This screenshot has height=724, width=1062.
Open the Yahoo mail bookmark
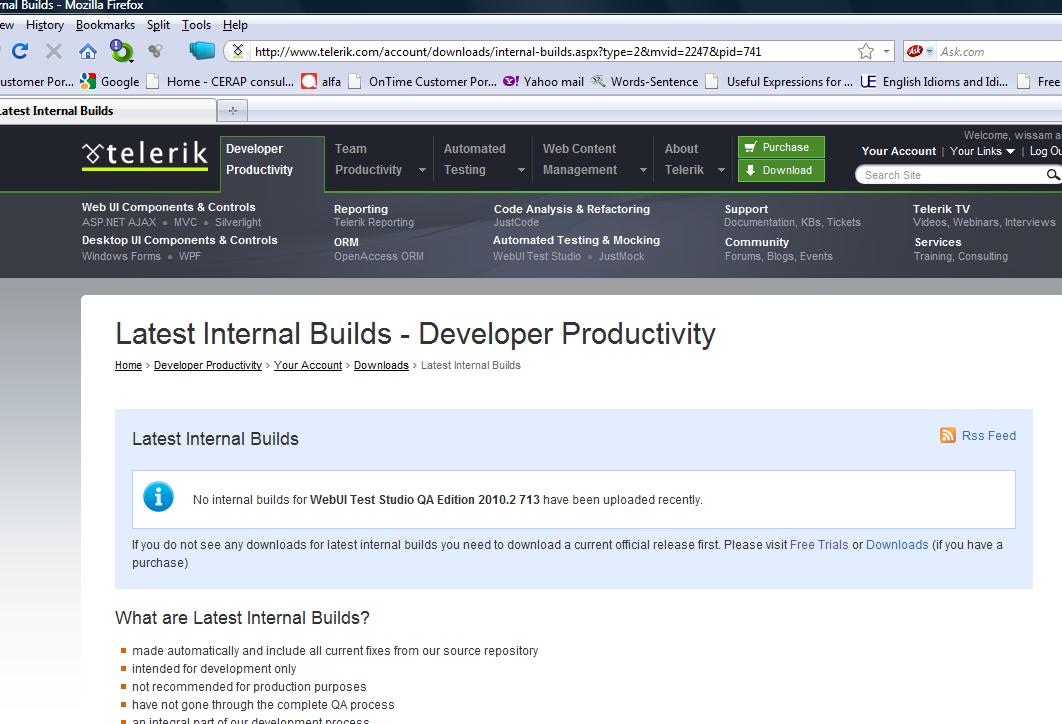pyautogui.click(x=544, y=82)
